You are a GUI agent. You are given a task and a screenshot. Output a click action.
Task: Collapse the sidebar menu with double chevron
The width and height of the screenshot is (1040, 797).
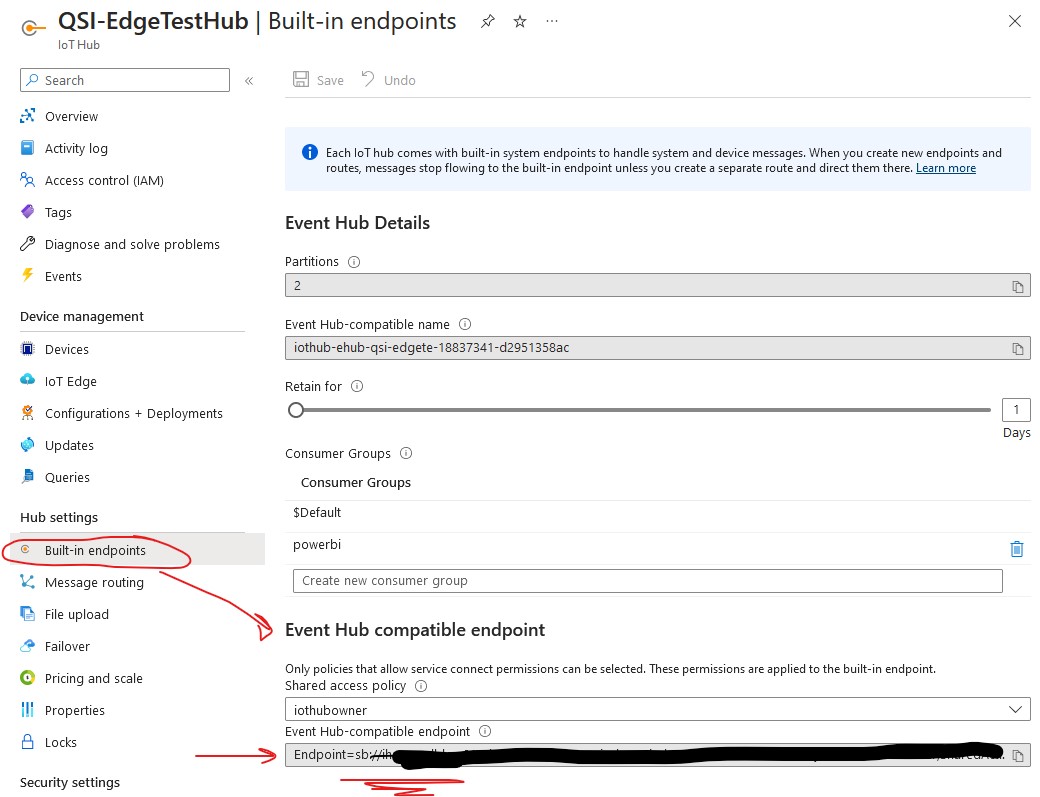tap(249, 81)
